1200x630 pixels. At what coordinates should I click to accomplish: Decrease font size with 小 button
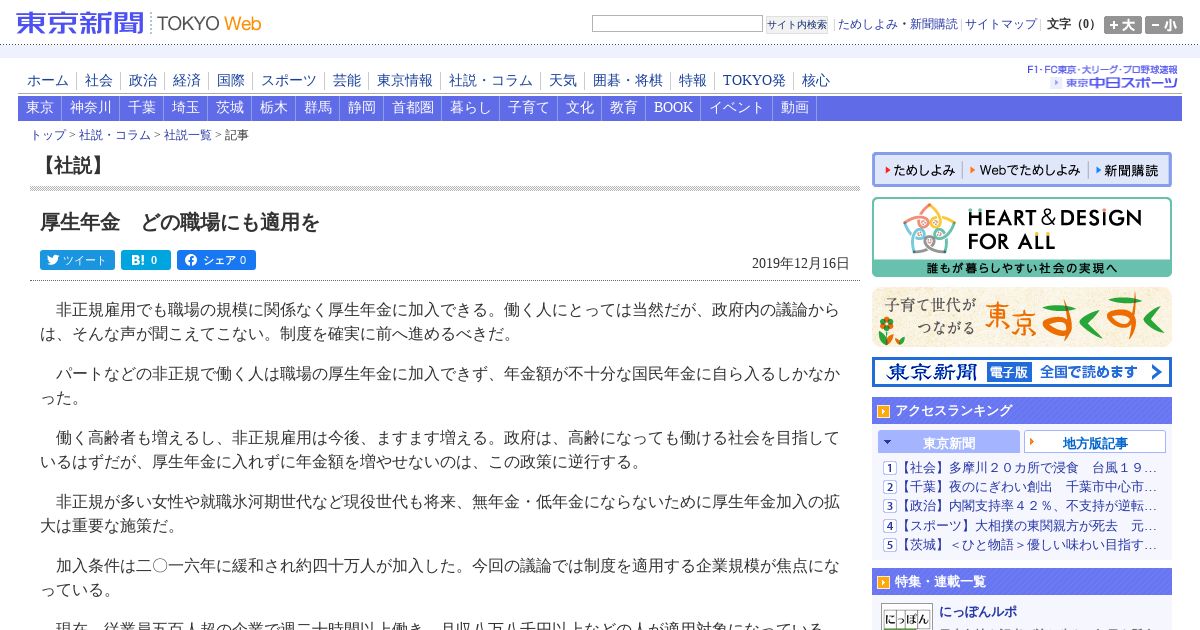(x=1164, y=25)
